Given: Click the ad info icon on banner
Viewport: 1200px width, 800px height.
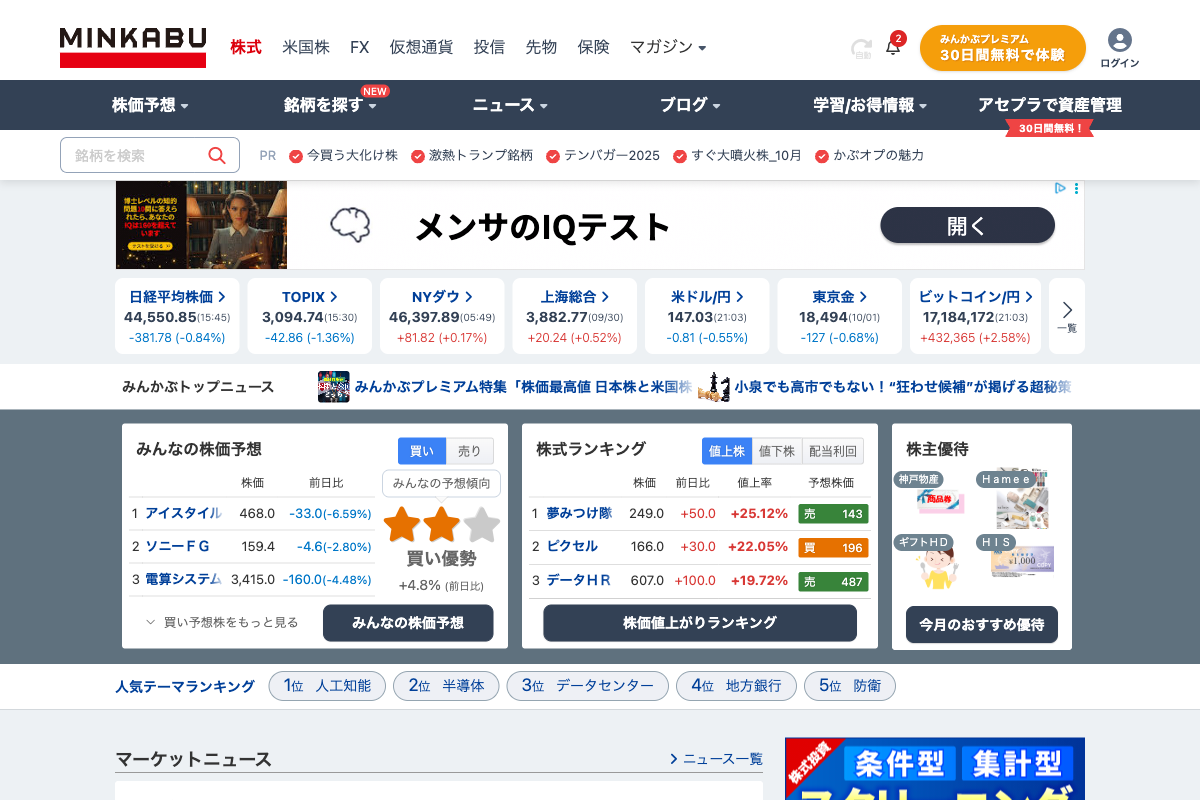Looking at the screenshot, I should click(x=1060, y=188).
